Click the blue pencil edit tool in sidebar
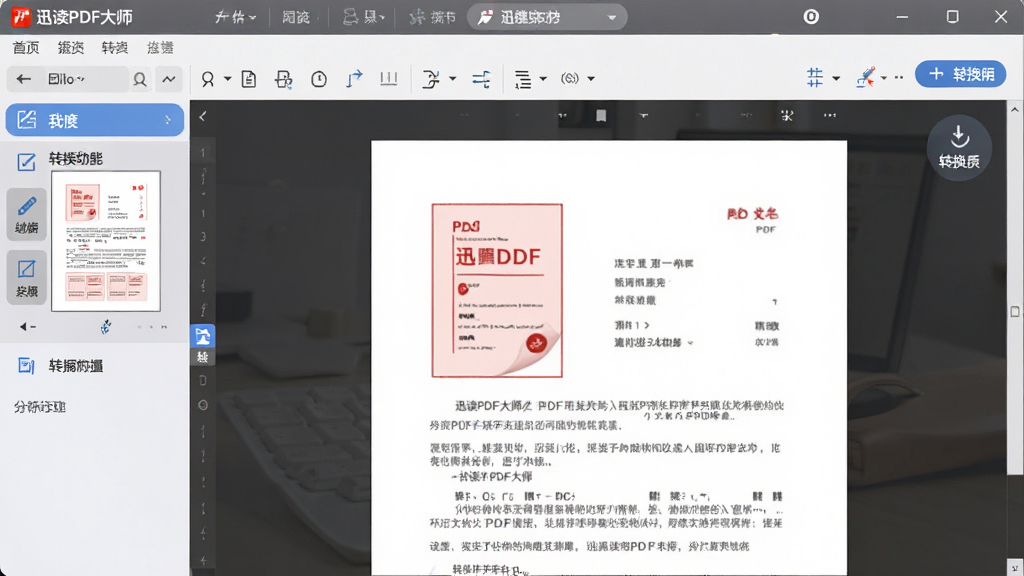 pyautogui.click(x=27, y=214)
